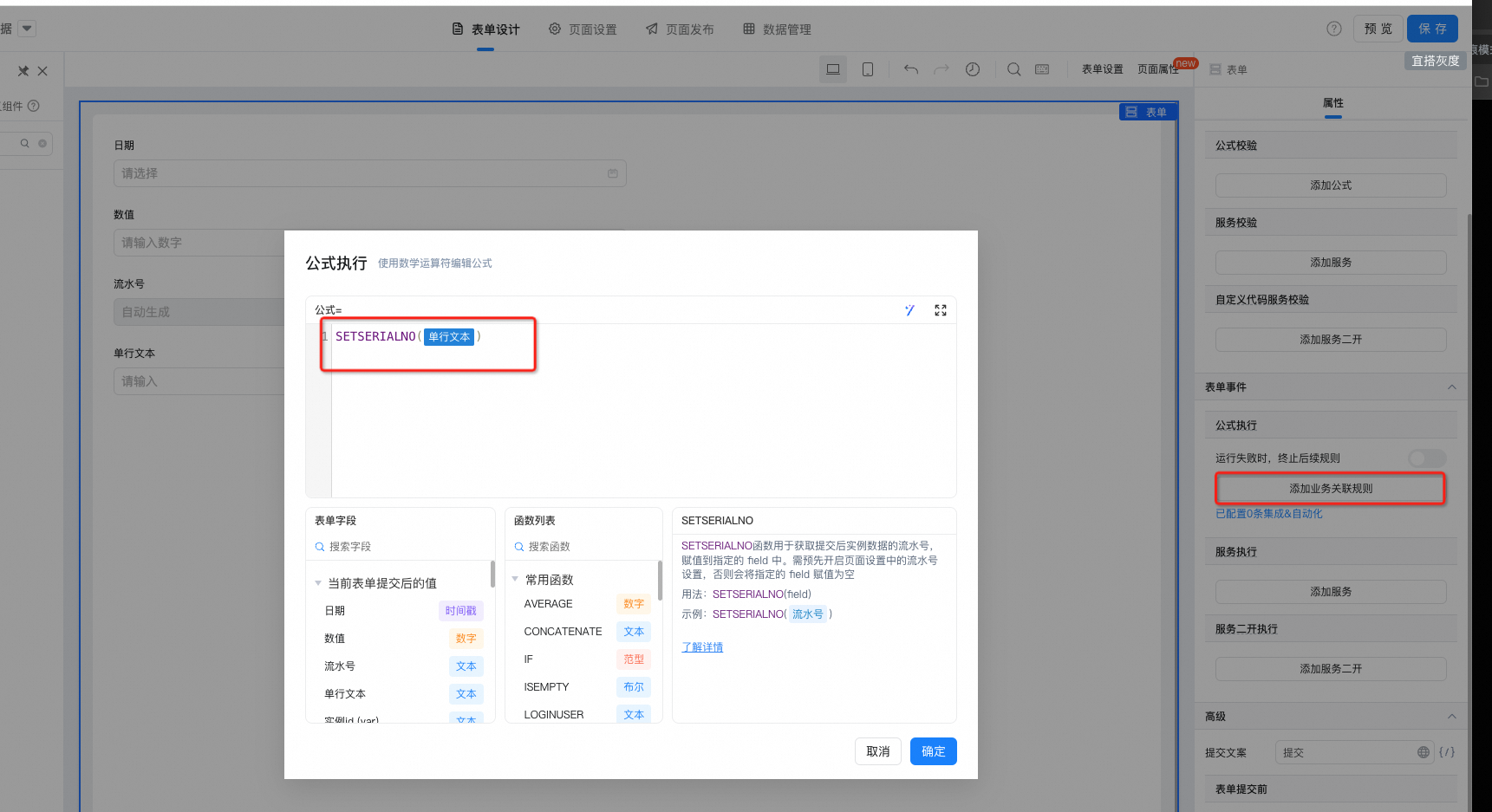
Task: Collapse the 常用函数 group
Action: pyautogui.click(x=515, y=579)
